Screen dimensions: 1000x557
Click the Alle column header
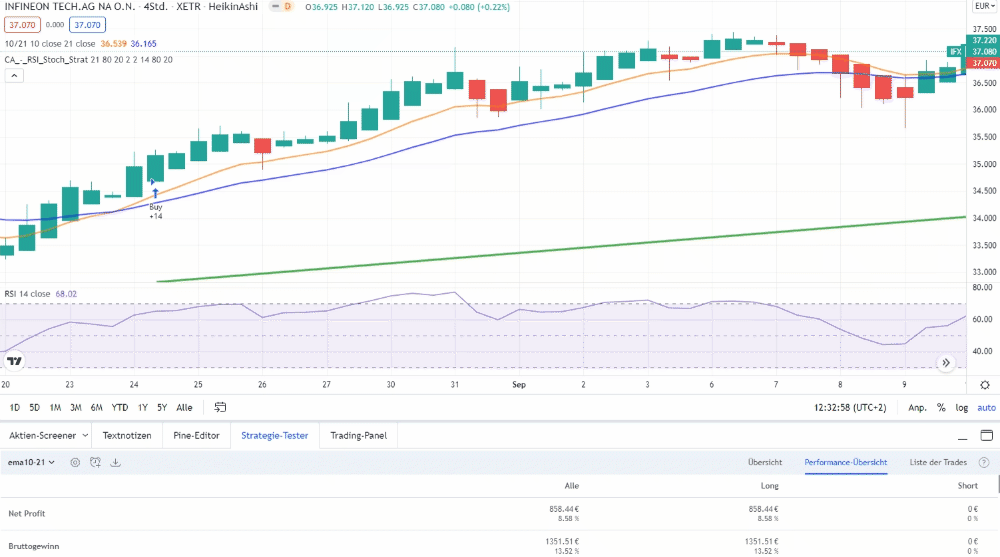pos(571,486)
